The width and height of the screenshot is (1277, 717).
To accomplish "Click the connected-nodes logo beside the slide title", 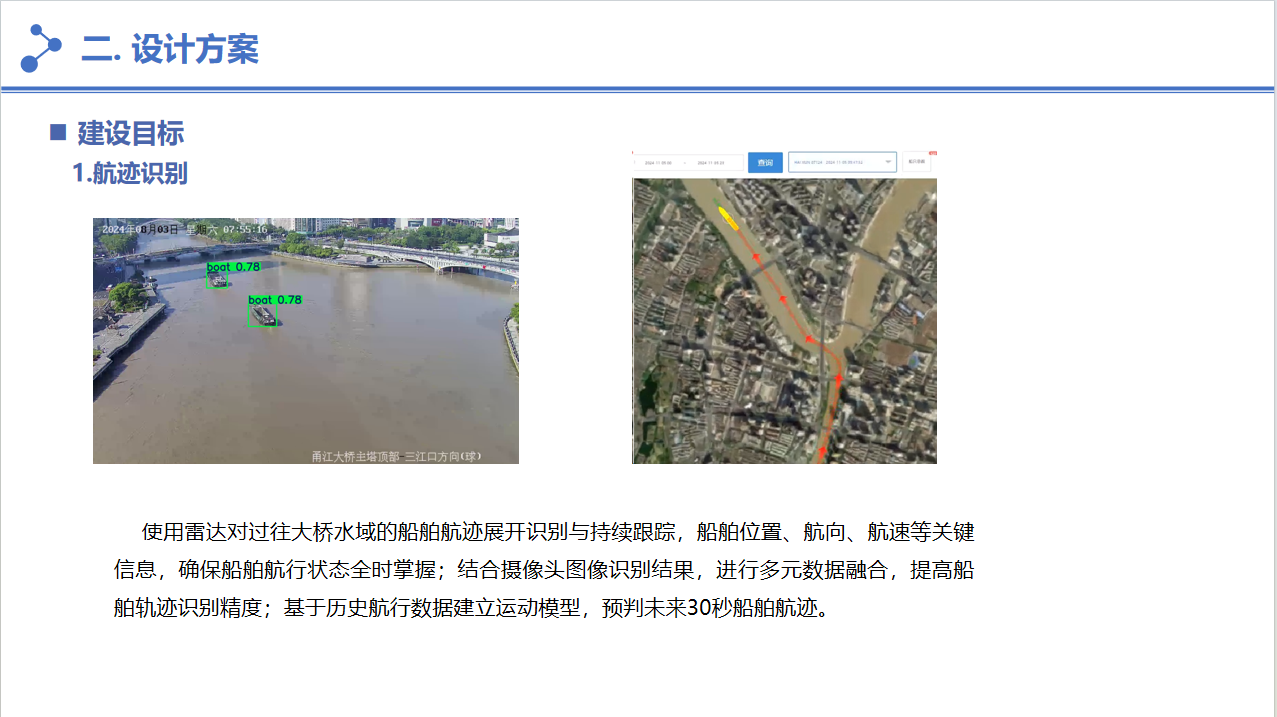I will 40,48.
